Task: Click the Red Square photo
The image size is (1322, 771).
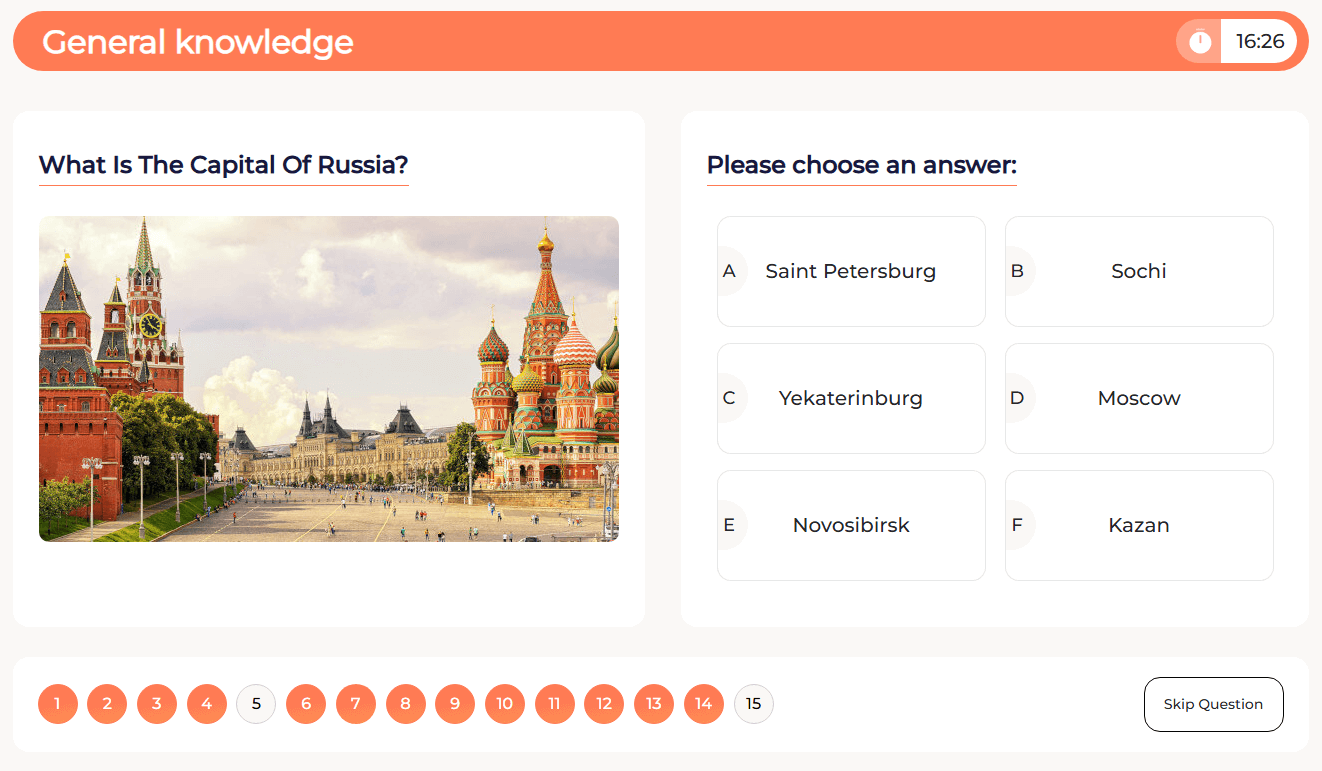Action: point(329,379)
